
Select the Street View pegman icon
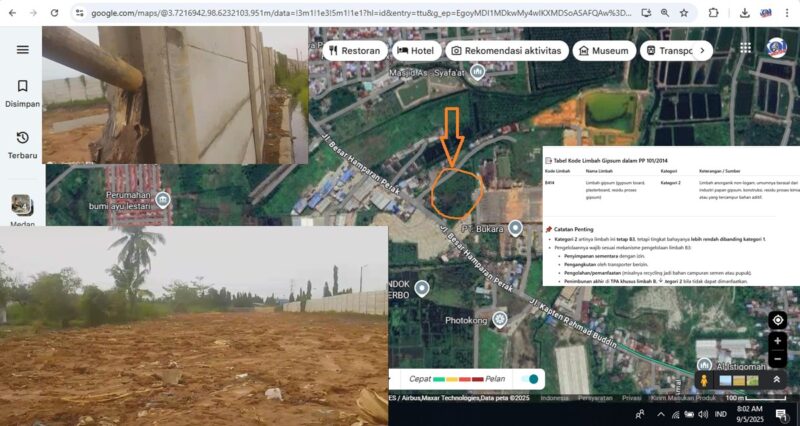(704, 380)
